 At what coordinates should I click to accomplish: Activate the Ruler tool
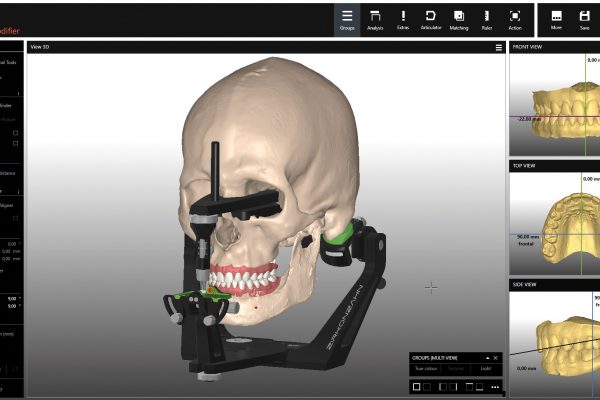click(487, 19)
